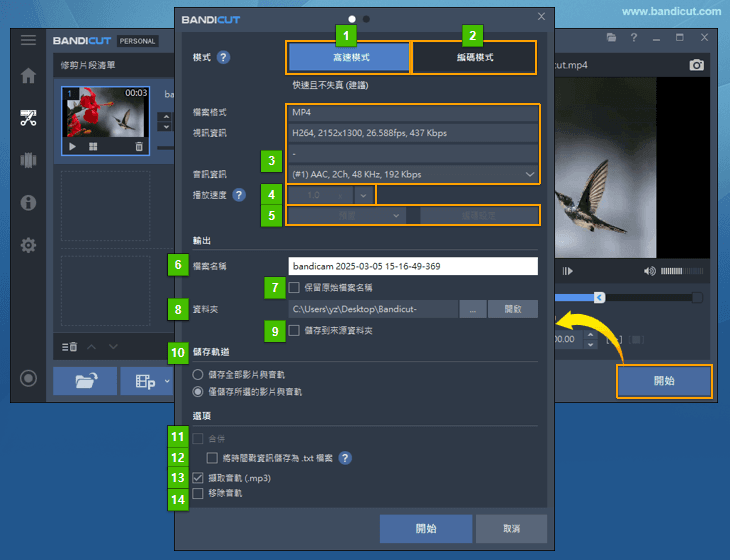Toggle save timestamp info as .txt checkbox
Image resolution: width=730 pixels, height=560 pixels.
point(212,458)
